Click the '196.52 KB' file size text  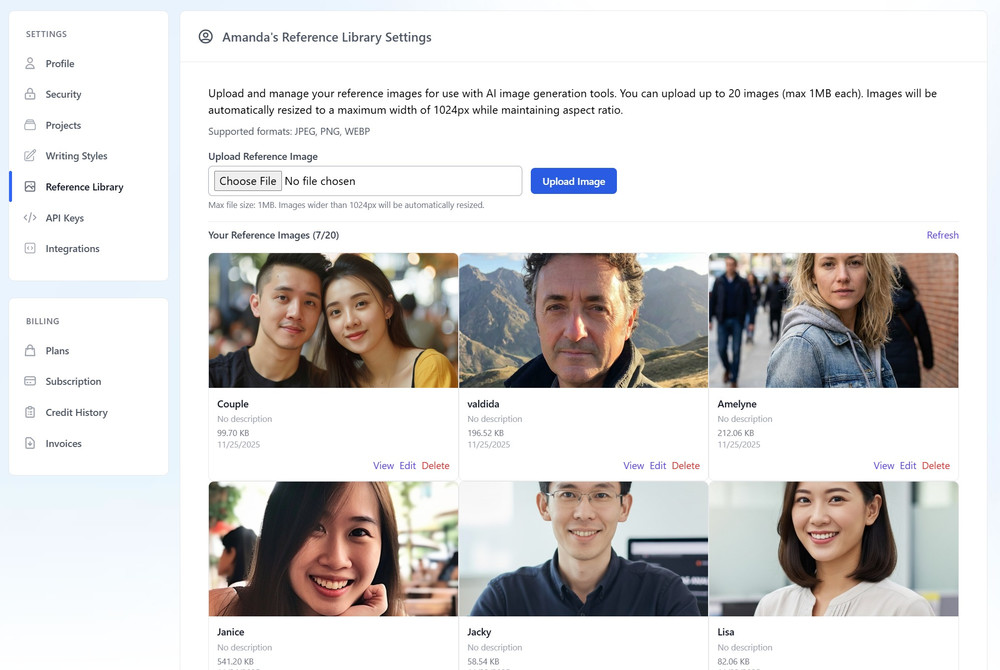(x=485, y=433)
